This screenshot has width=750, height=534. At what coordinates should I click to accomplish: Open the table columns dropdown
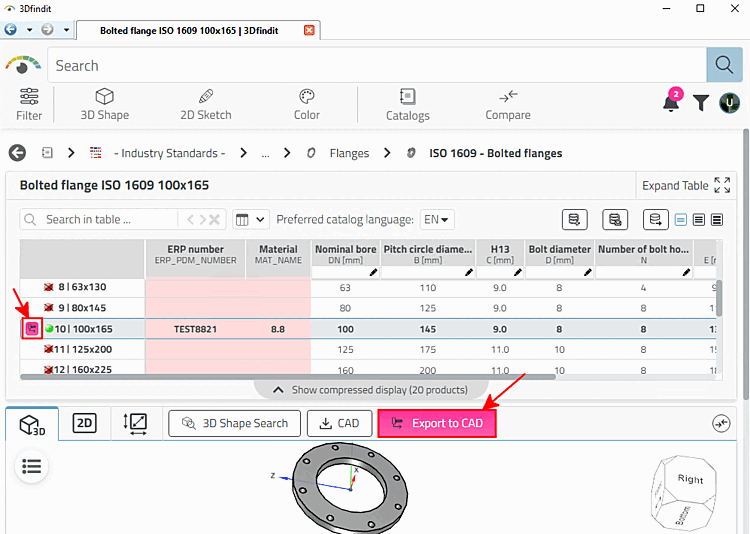[251, 220]
